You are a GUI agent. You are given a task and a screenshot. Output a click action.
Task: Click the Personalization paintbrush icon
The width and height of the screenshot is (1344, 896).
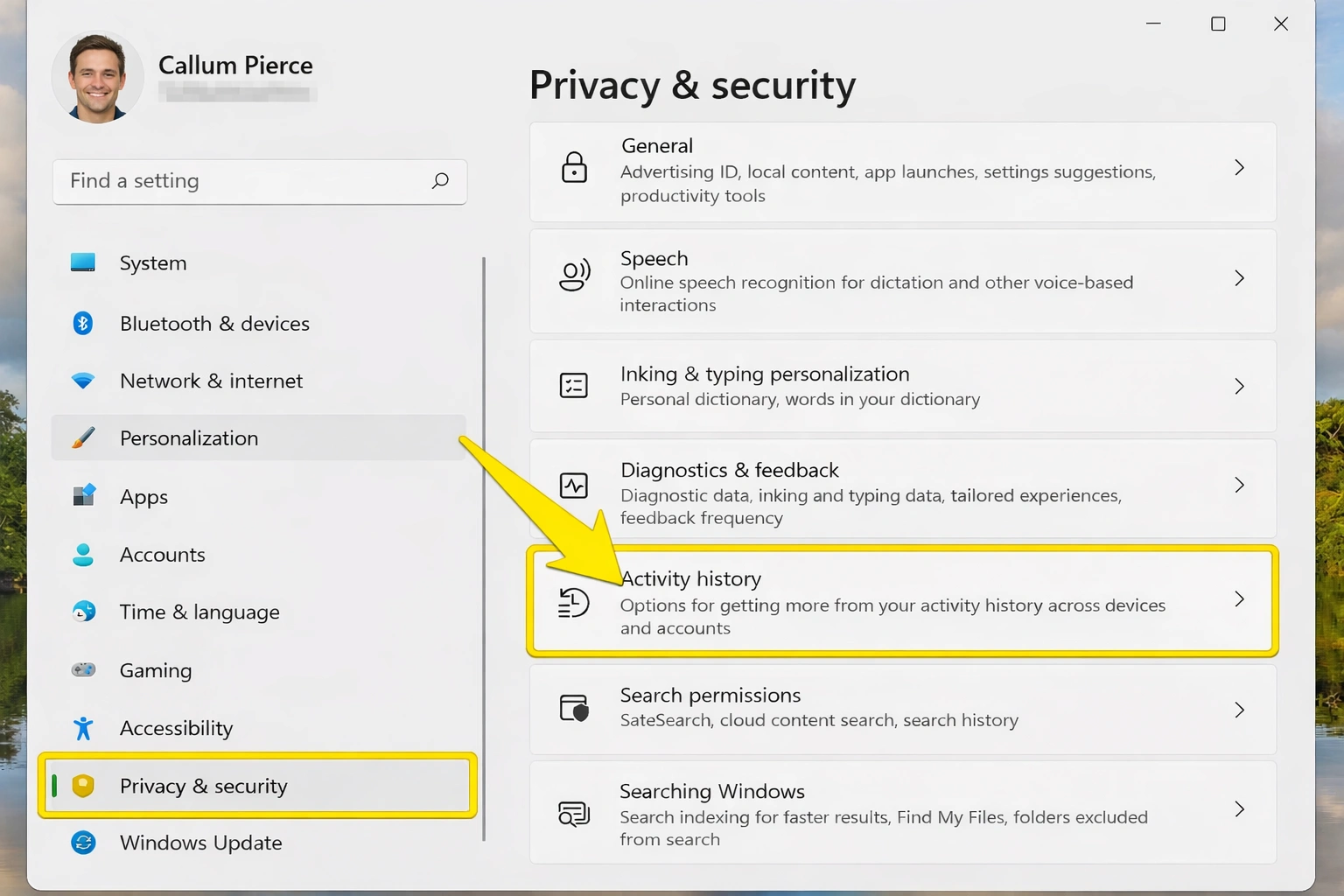point(82,437)
